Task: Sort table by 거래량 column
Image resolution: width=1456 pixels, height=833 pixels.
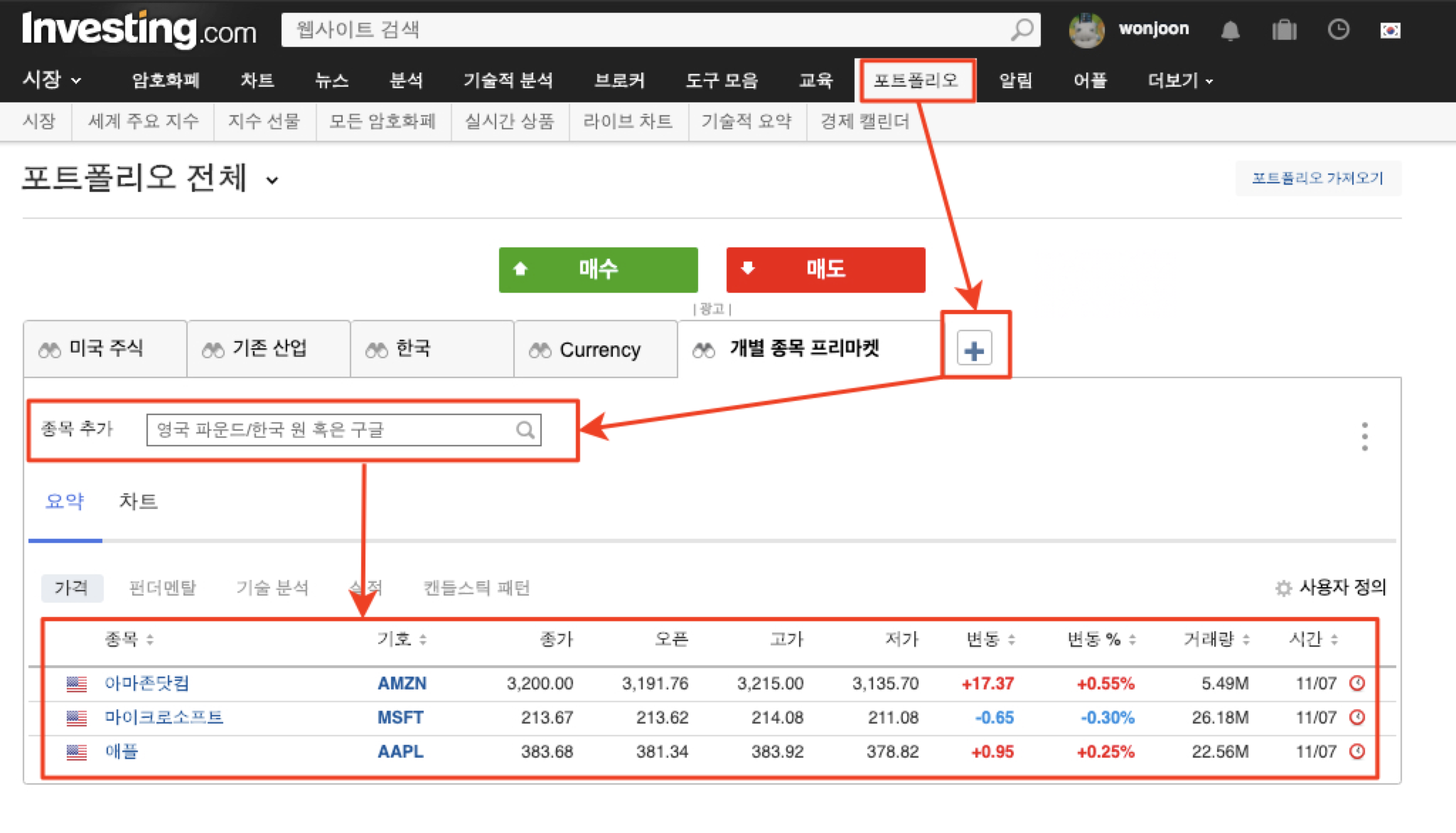Action: click(1216, 640)
